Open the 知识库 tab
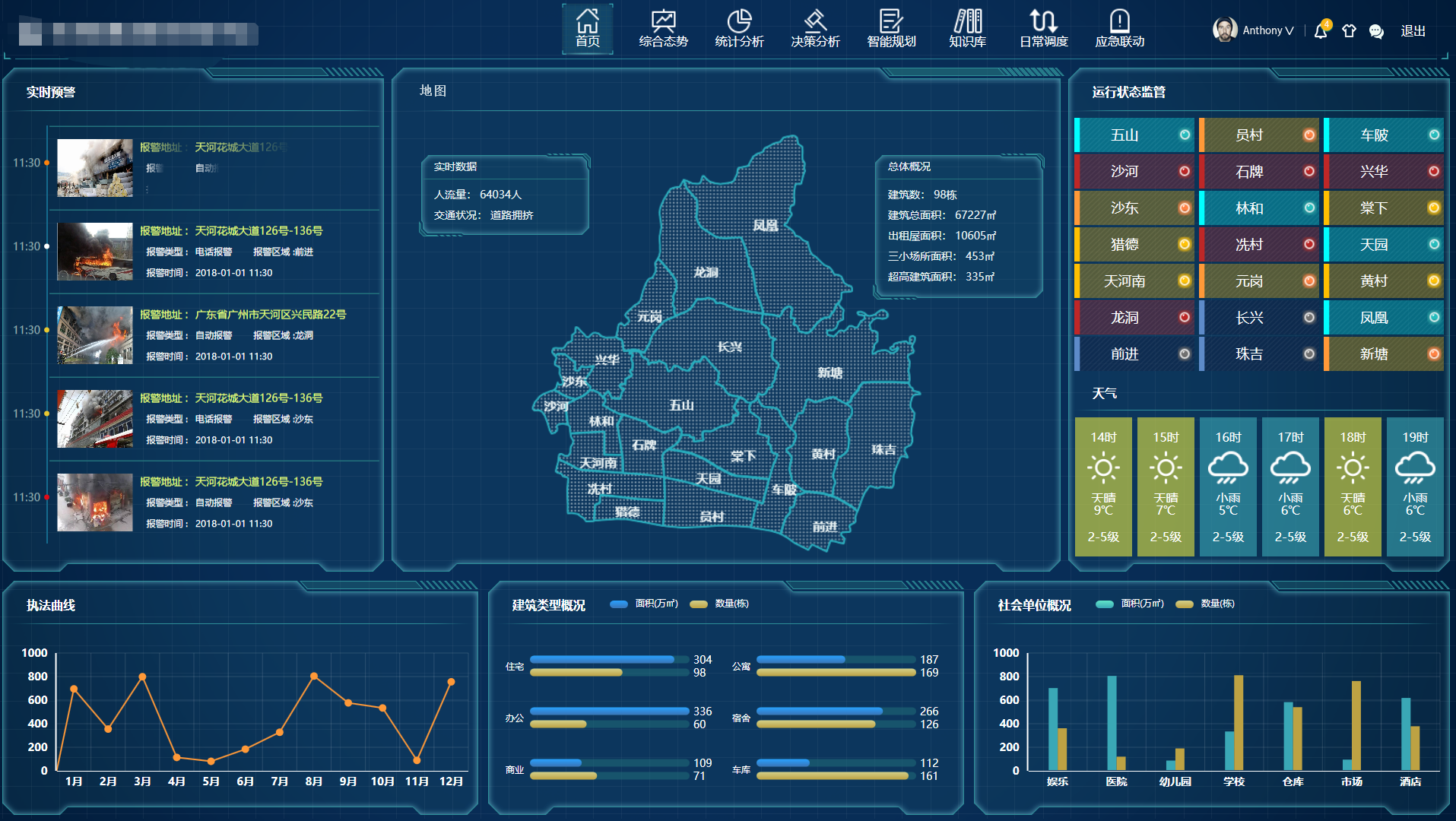This screenshot has height=821, width=1456. 967,29
